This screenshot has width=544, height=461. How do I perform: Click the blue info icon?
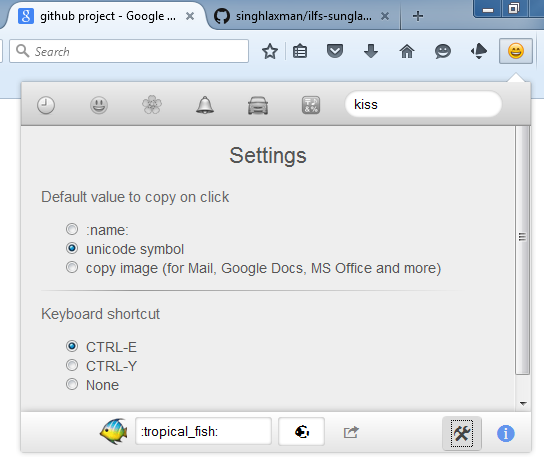point(505,433)
